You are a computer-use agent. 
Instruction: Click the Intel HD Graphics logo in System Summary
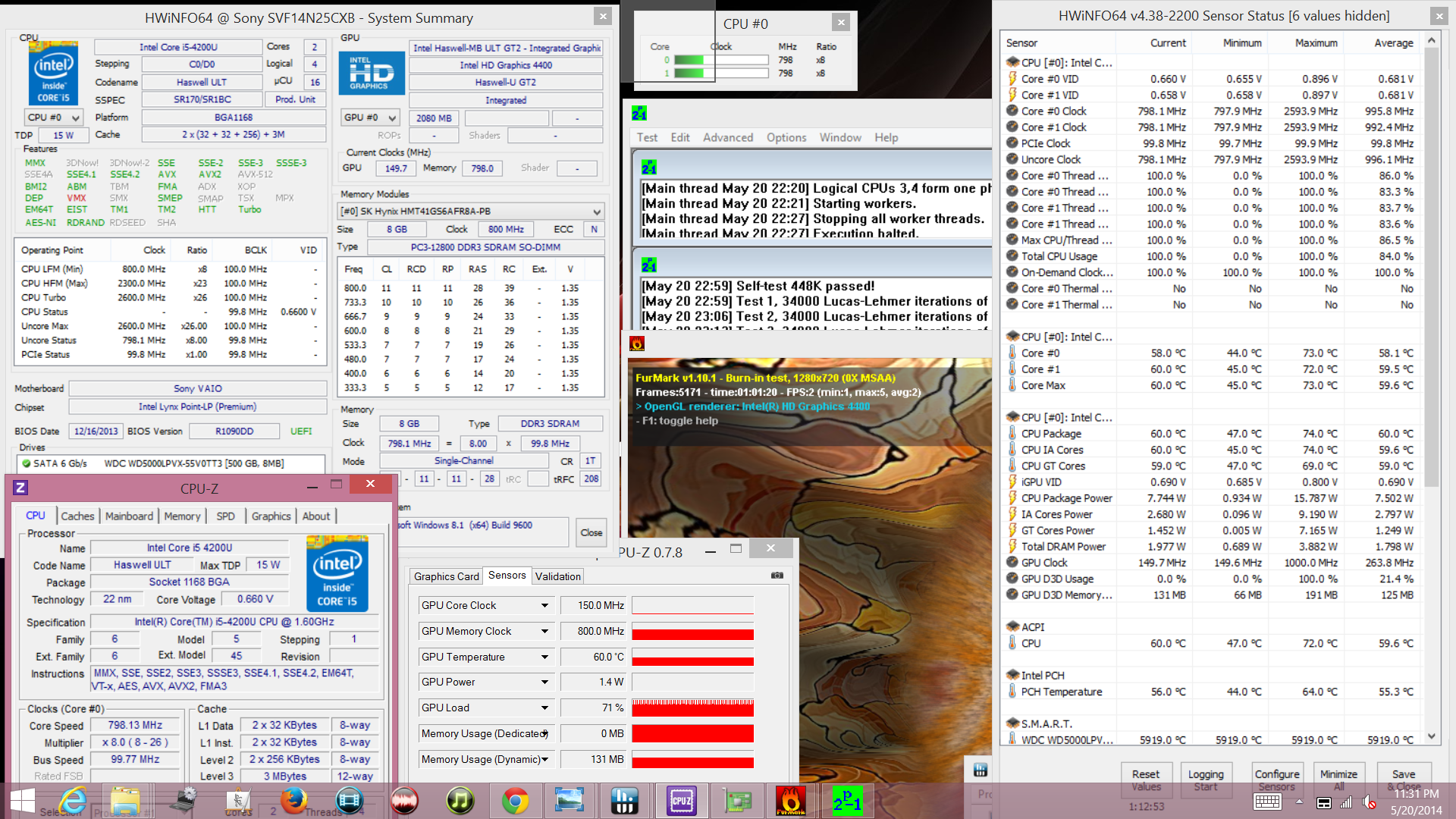pyautogui.click(x=372, y=74)
